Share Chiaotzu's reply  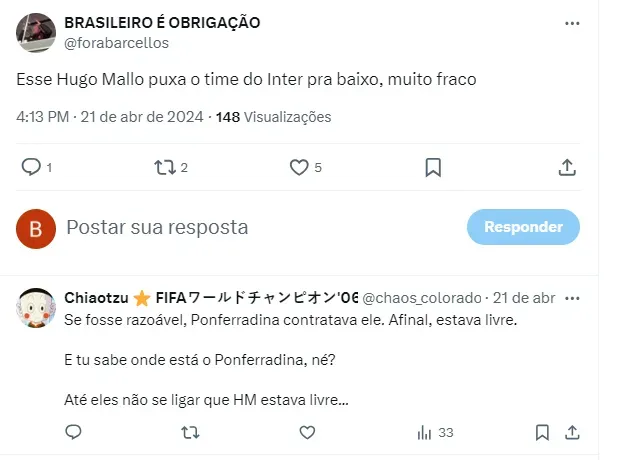click(x=572, y=432)
